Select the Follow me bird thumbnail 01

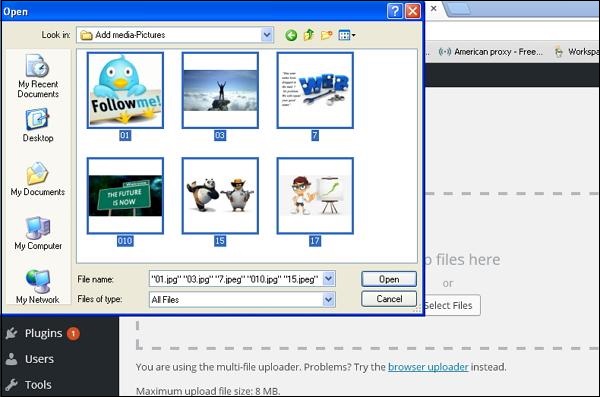point(125,90)
